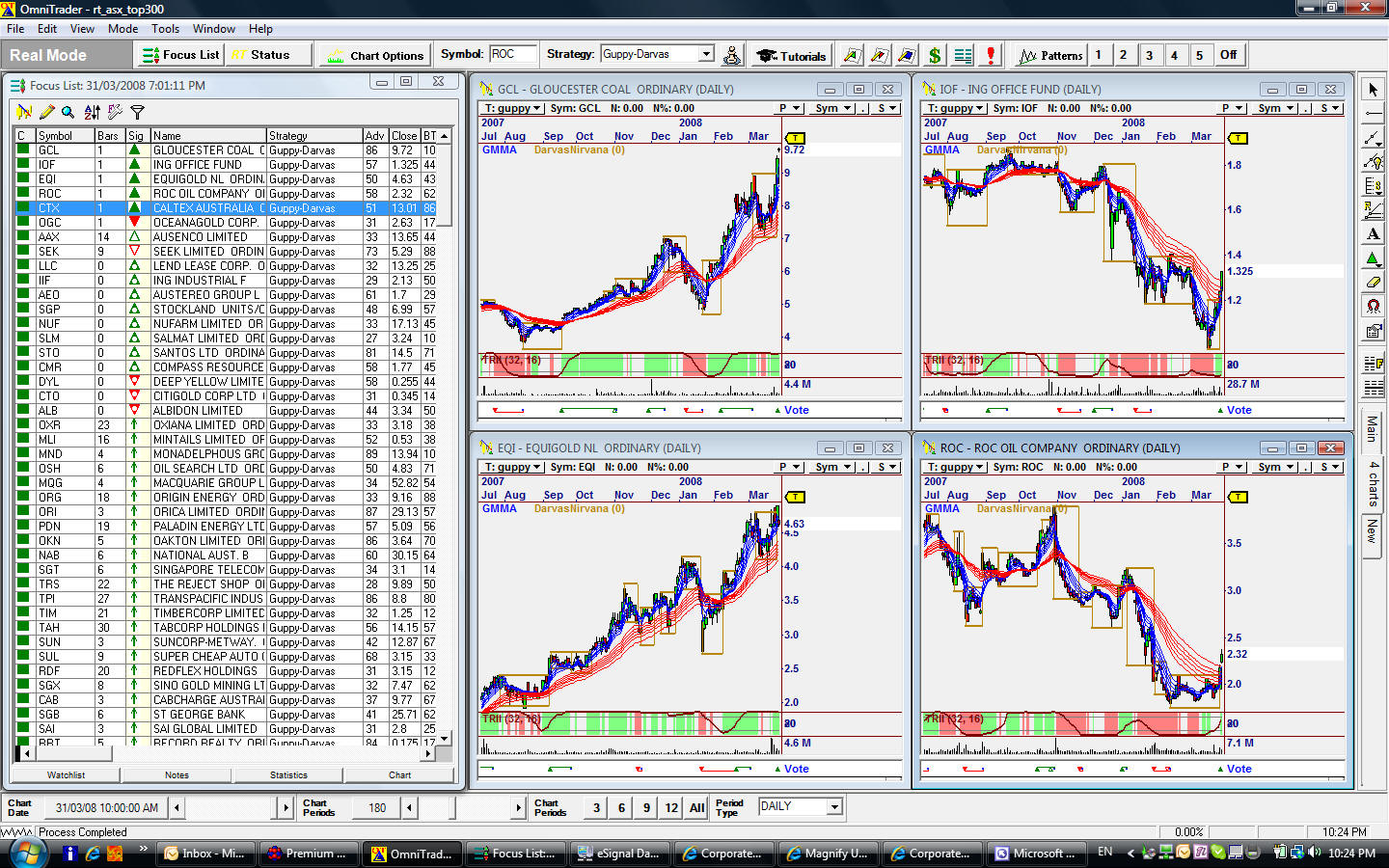Switch to the Statistics tab
Viewport: 1389px width, 868px height.
point(288,774)
